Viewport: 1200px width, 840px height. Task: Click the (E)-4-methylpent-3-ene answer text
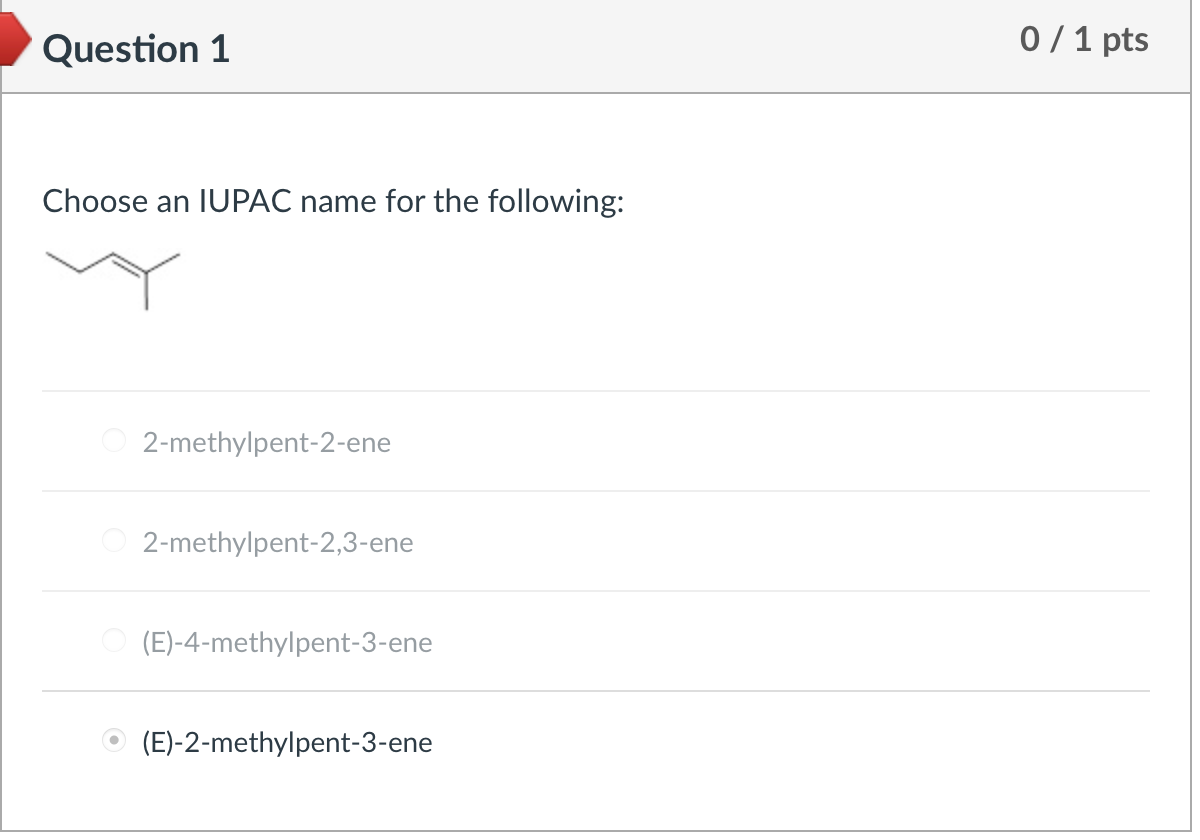pyautogui.click(x=287, y=643)
